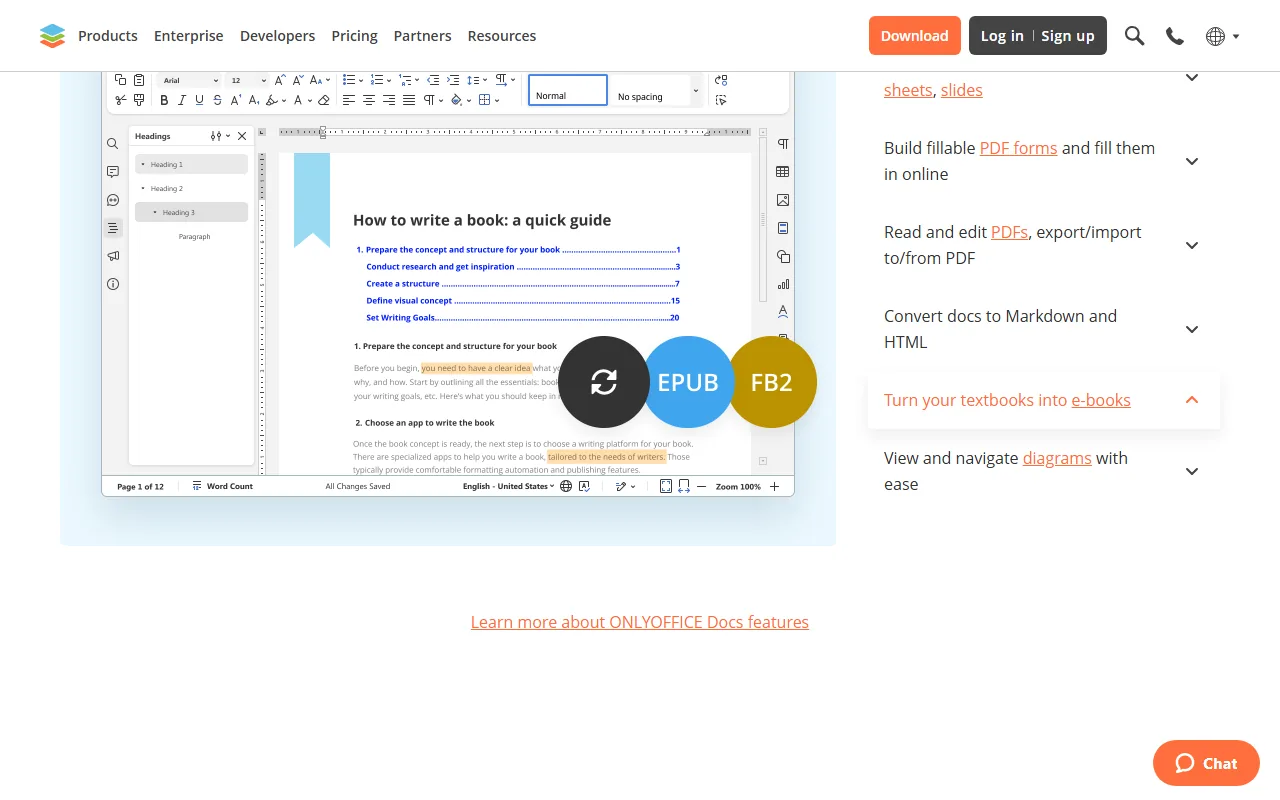Open Table settings icon in the right sidebar
Image resolution: width=1280 pixels, height=800 pixels.
click(x=783, y=172)
